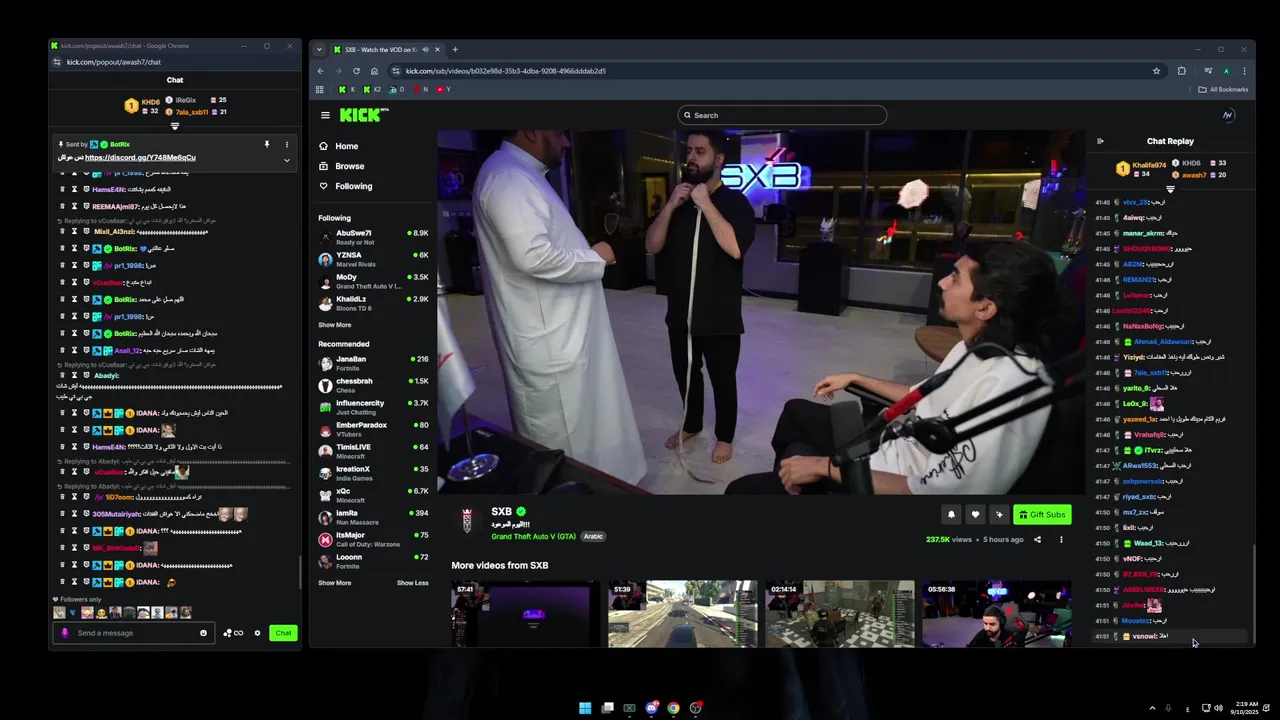Open YZNSA followed channel
Image resolution: width=1280 pixels, height=720 pixels.
[374, 259]
